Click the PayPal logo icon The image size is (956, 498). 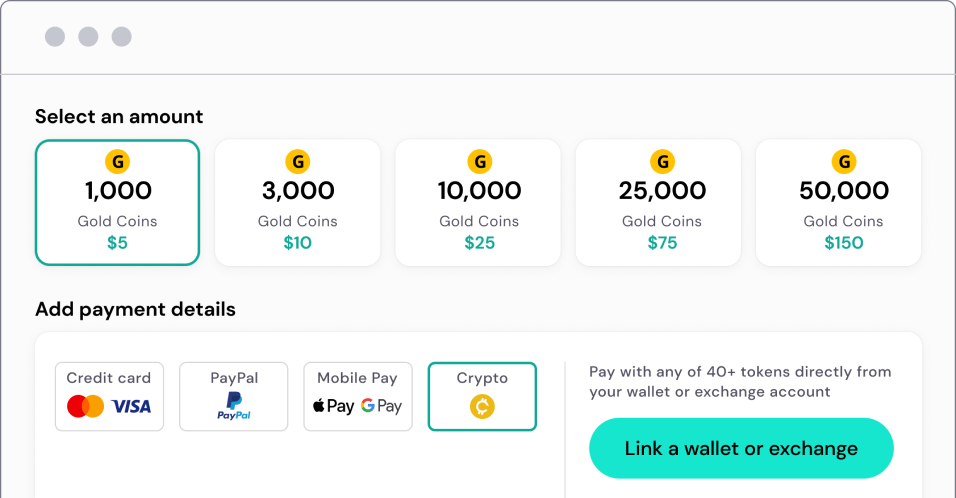pos(234,406)
